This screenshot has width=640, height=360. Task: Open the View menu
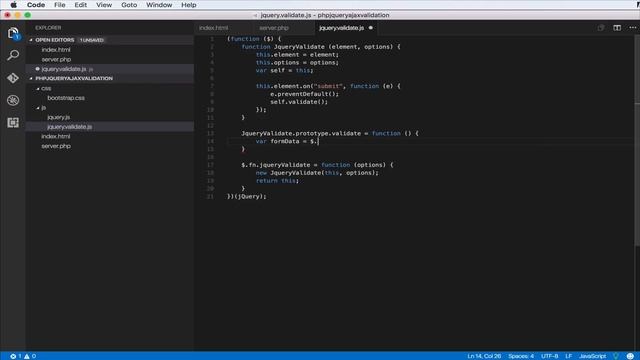tap(104, 5)
